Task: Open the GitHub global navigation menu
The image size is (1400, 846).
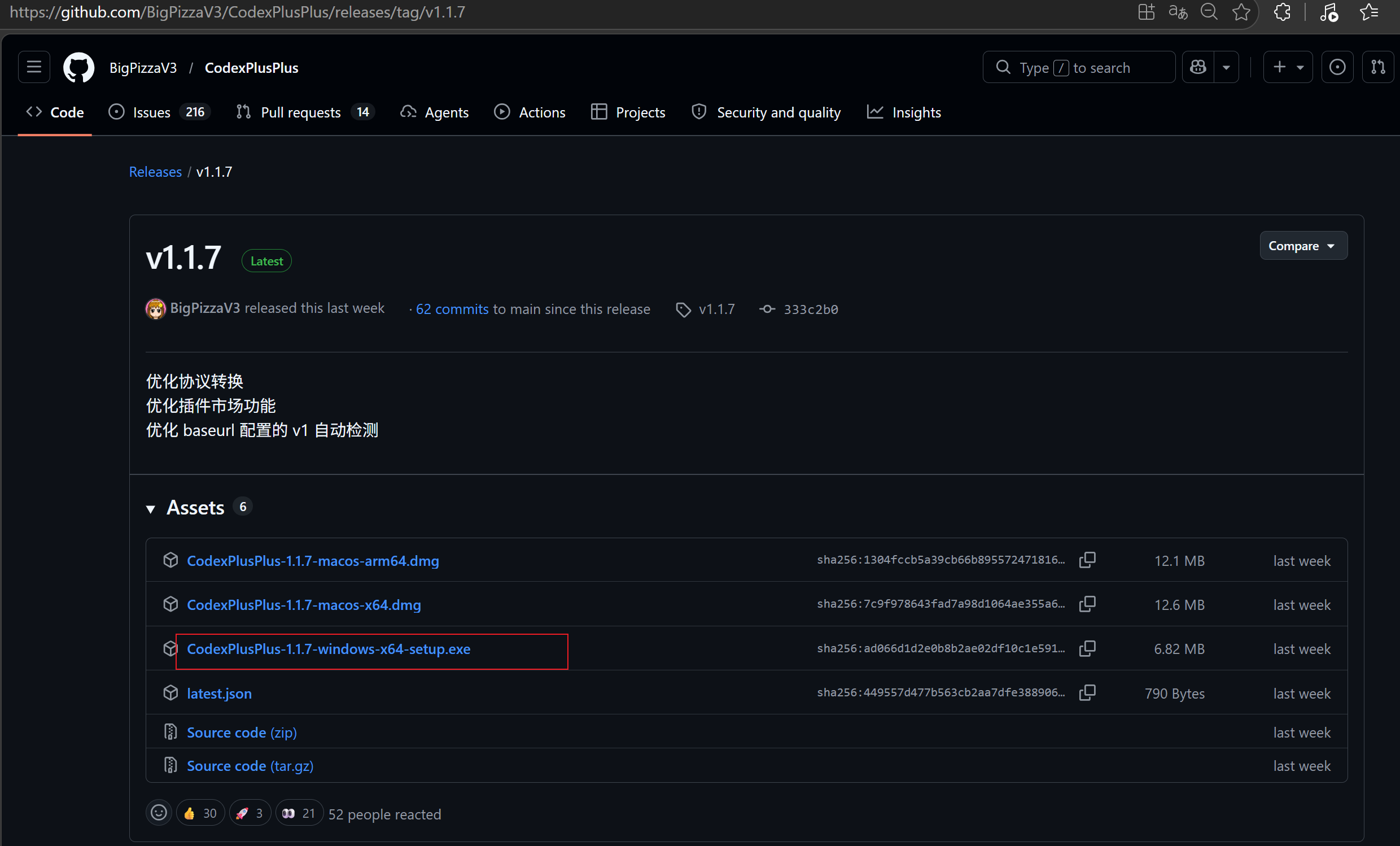Action: pos(34,67)
